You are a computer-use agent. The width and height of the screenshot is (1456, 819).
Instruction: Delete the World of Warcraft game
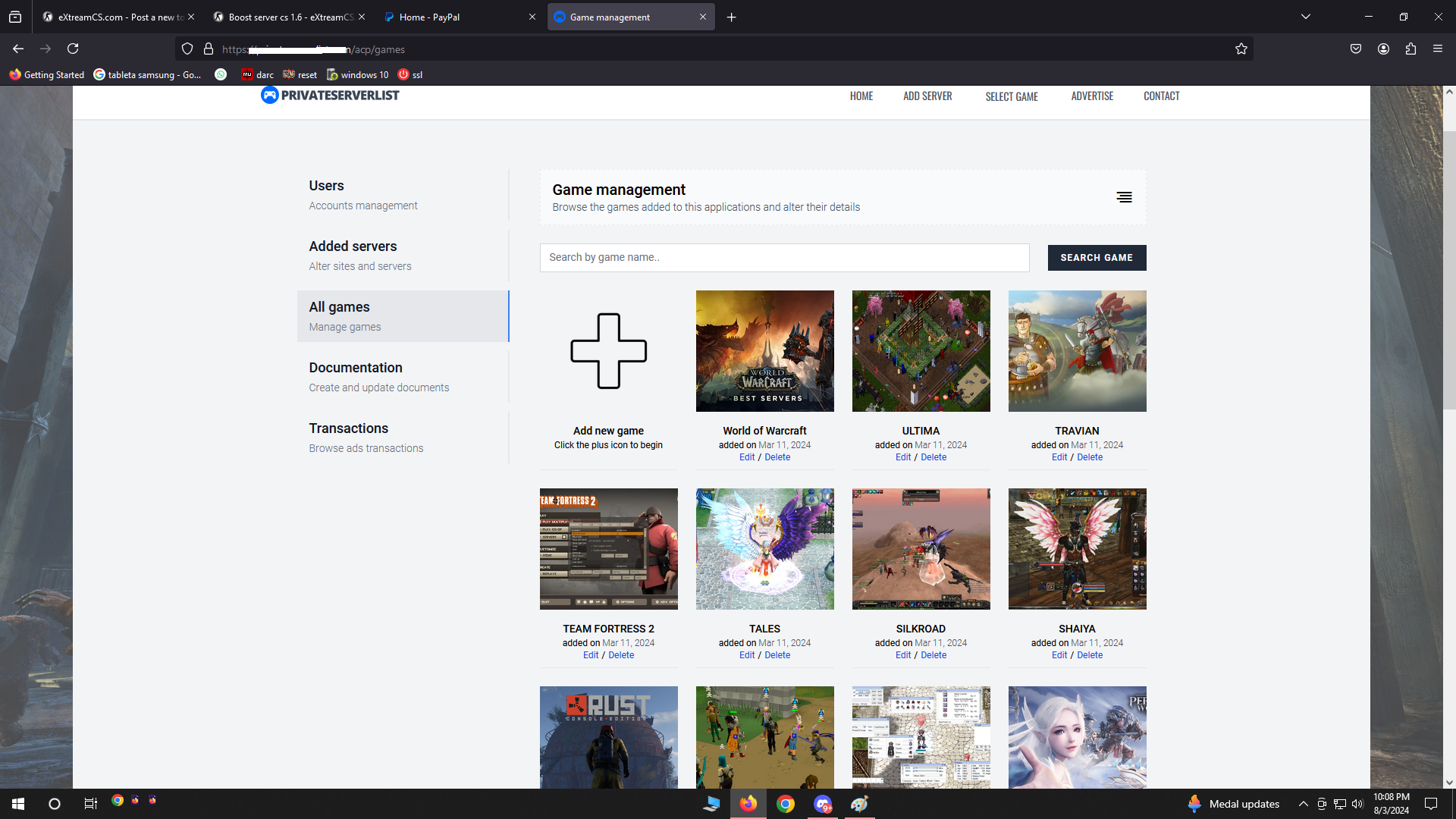777,457
